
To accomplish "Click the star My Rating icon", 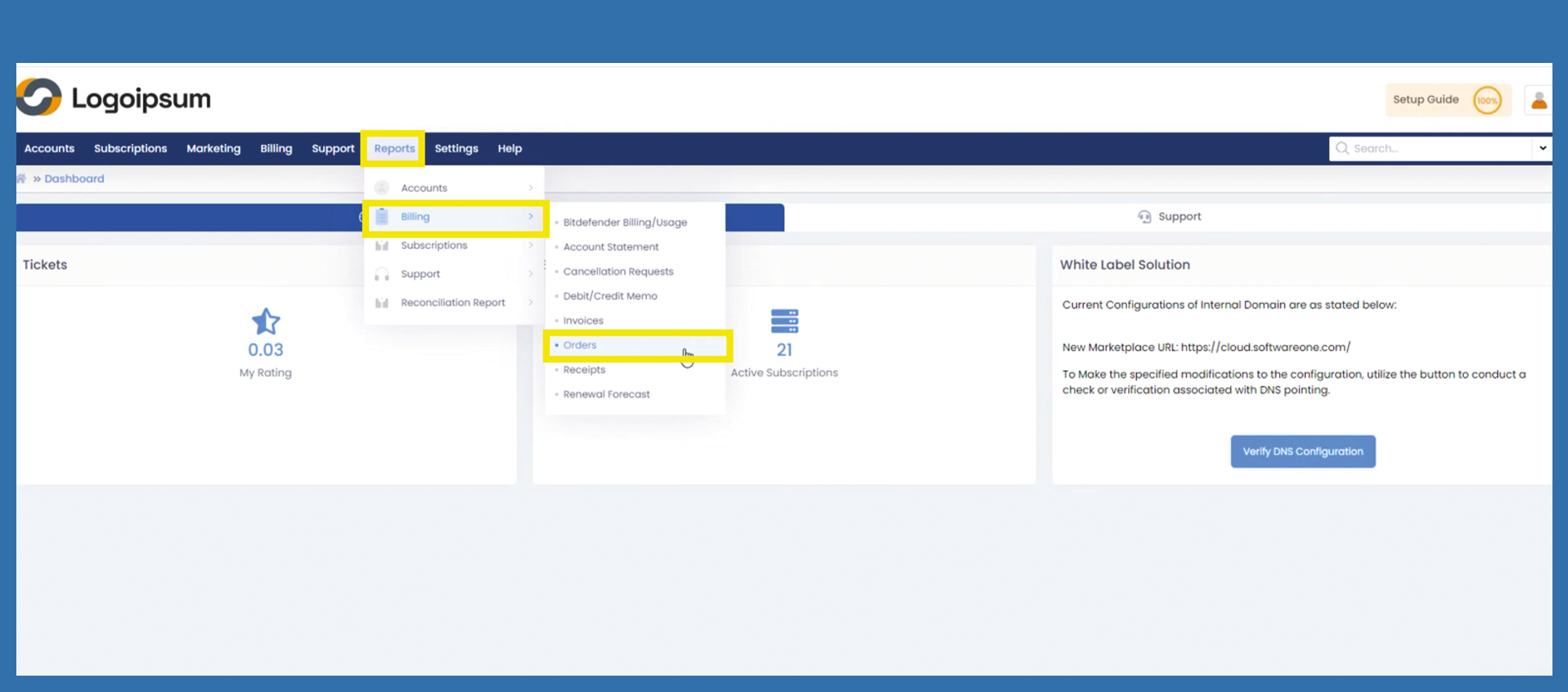I will [x=265, y=321].
